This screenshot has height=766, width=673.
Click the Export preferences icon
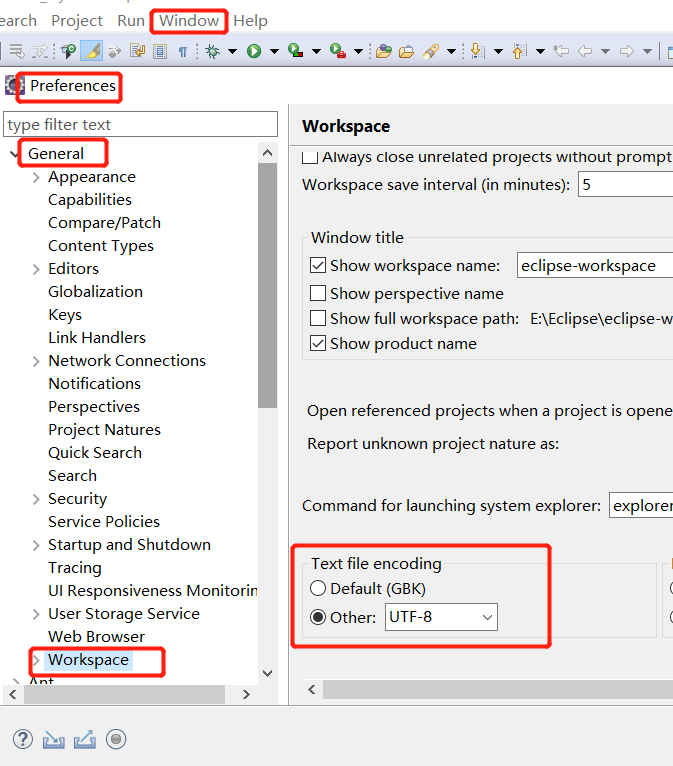pos(84,739)
